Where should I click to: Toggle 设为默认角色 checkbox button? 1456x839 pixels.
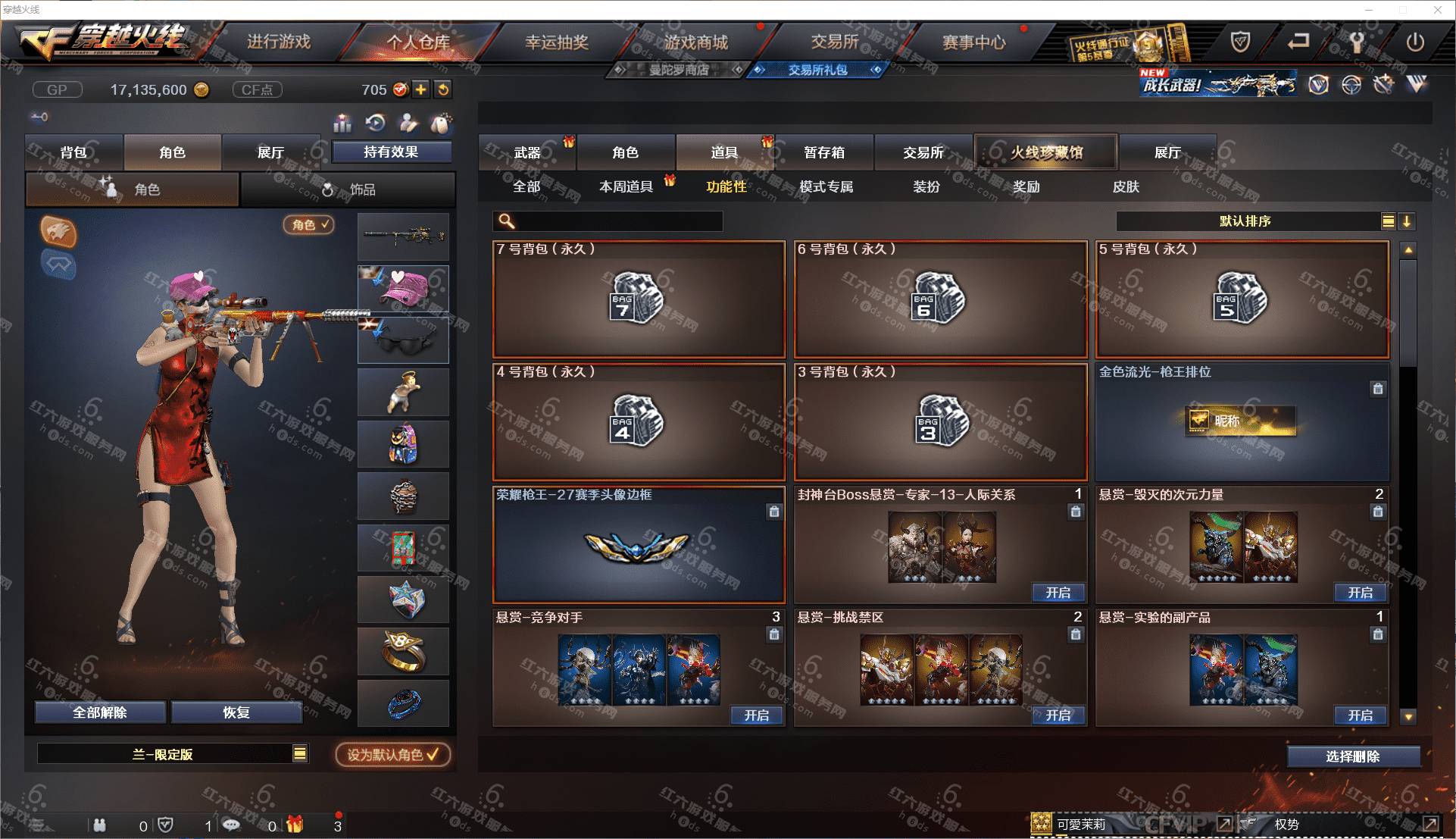(393, 755)
